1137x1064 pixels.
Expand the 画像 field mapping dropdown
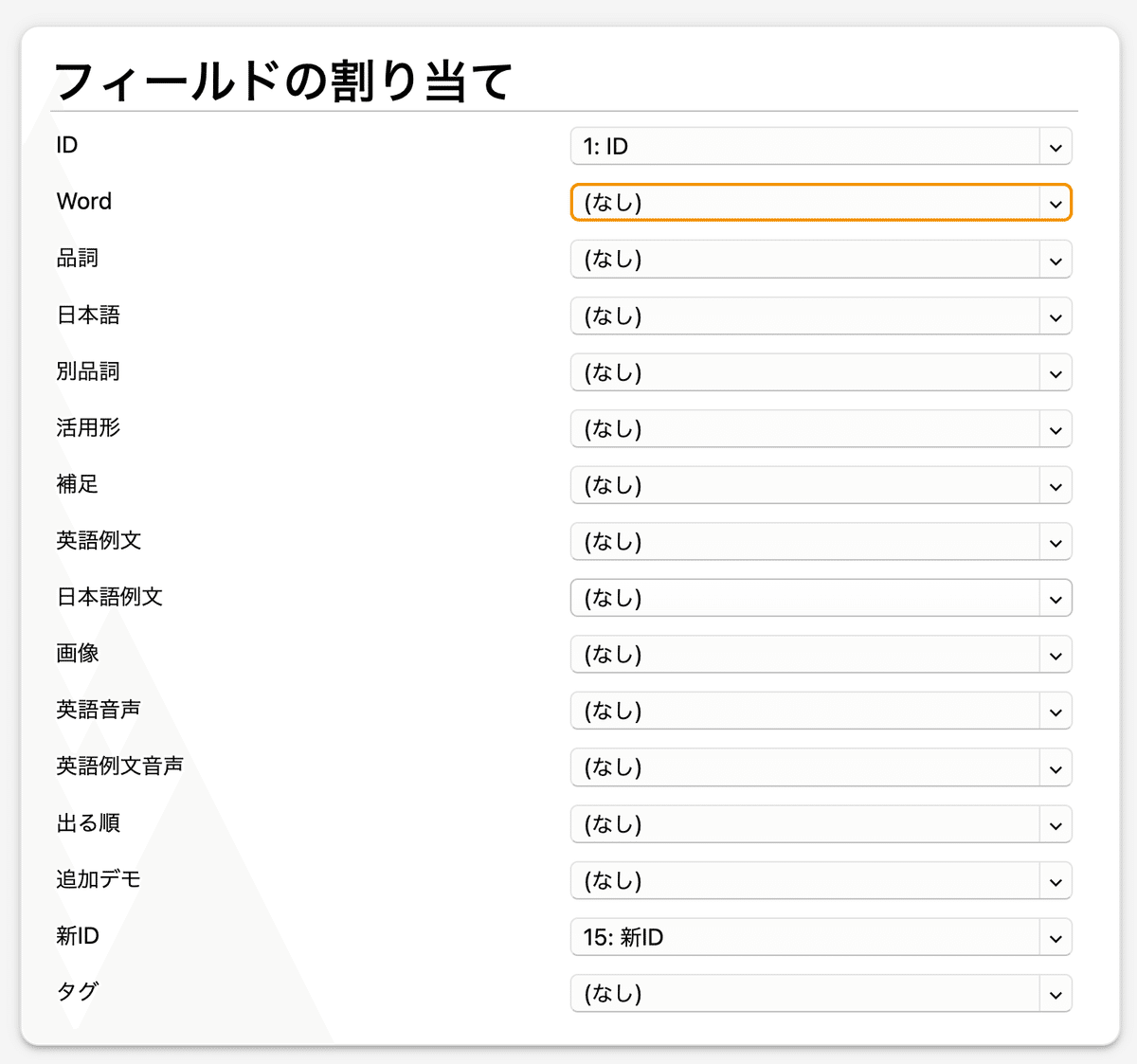pyautogui.click(x=821, y=655)
